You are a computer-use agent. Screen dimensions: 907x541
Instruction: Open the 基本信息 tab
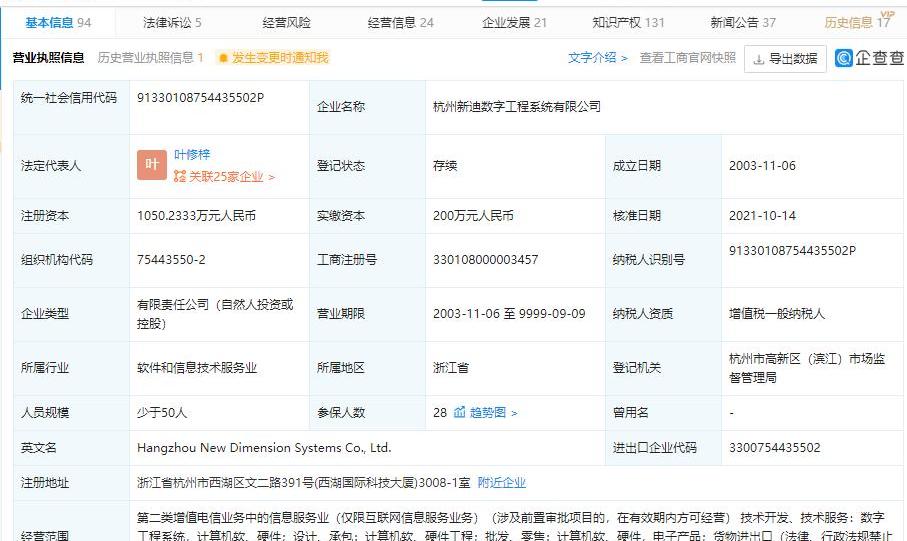(58, 23)
